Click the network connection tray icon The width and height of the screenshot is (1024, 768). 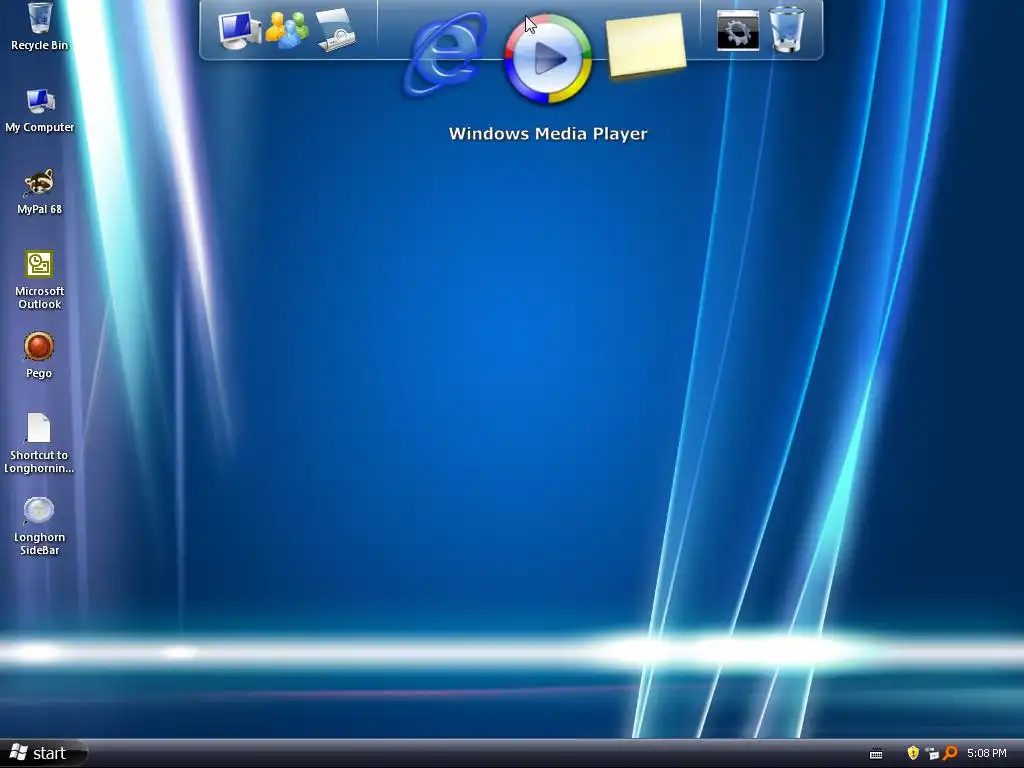[933, 754]
